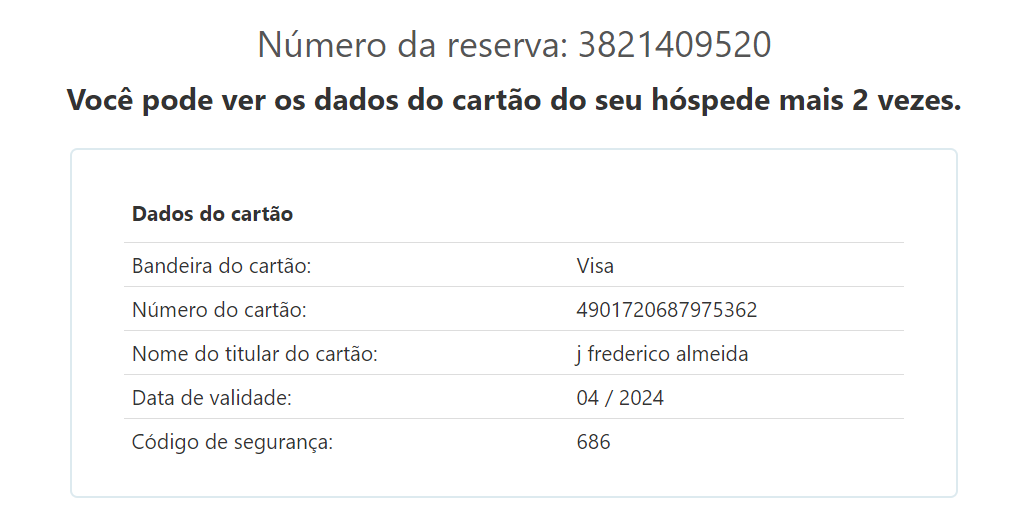Click "almeida" in the cardholder name

(713, 354)
